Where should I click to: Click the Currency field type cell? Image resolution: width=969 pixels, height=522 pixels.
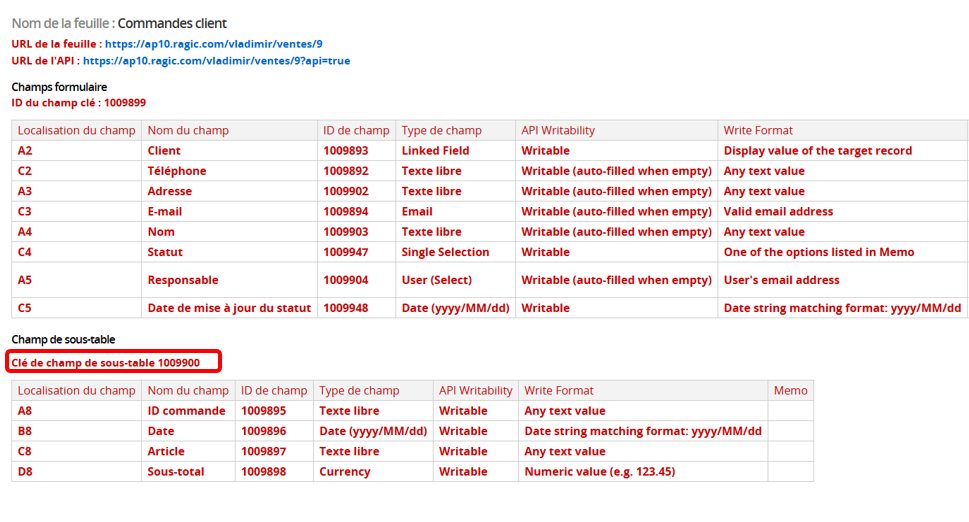coord(344,471)
